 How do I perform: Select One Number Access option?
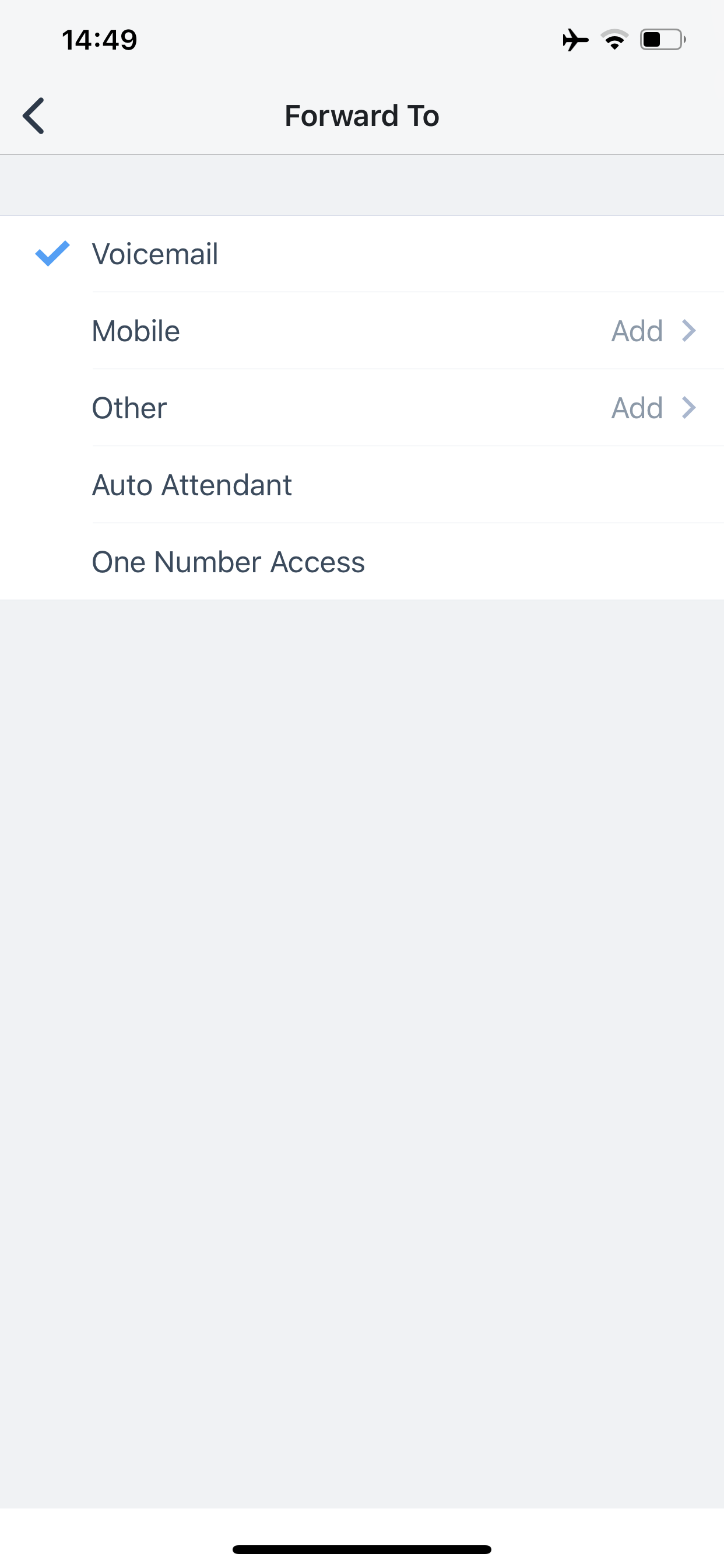pos(362,562)
